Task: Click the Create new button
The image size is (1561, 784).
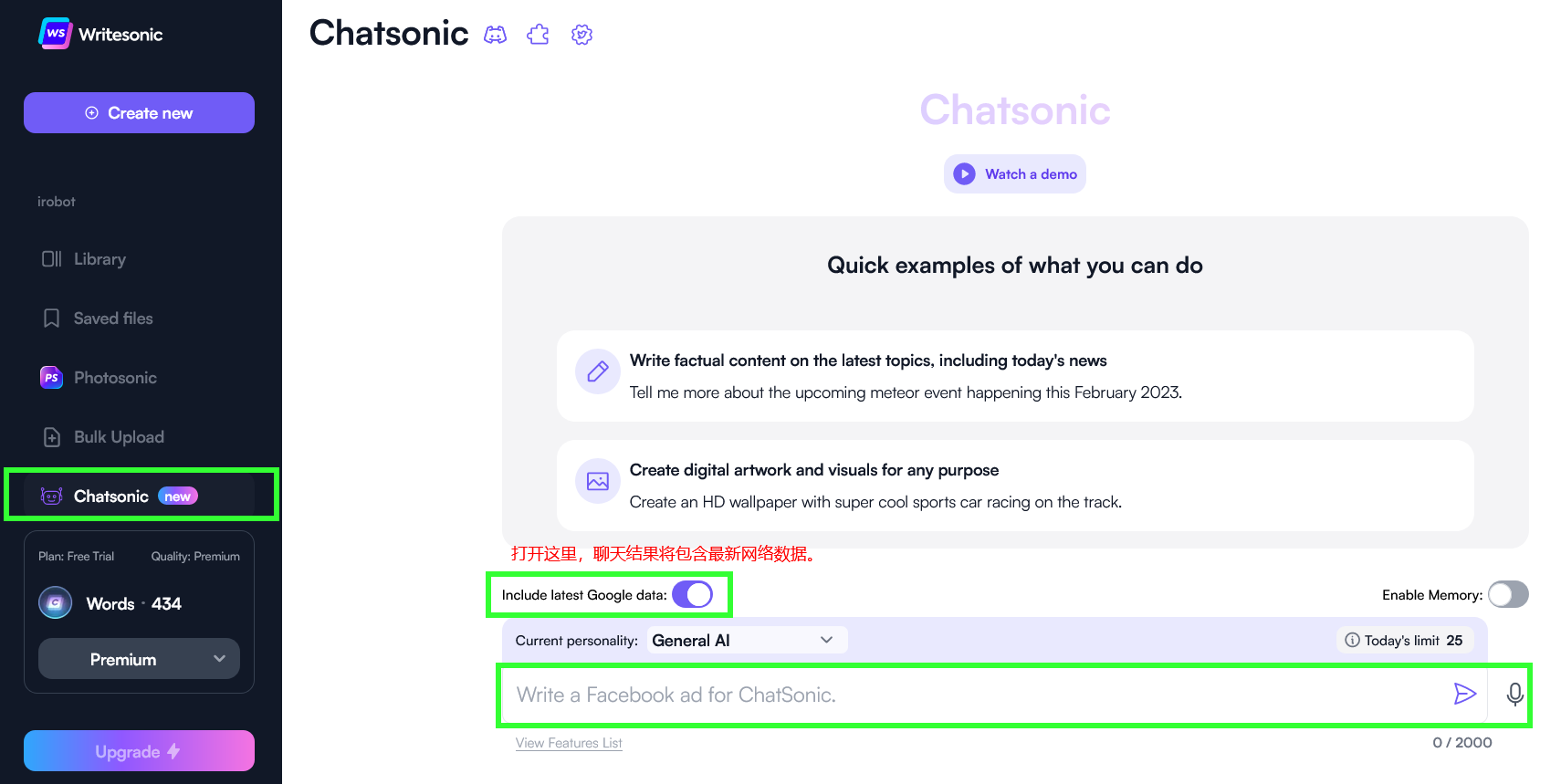Action: point(139,113)
